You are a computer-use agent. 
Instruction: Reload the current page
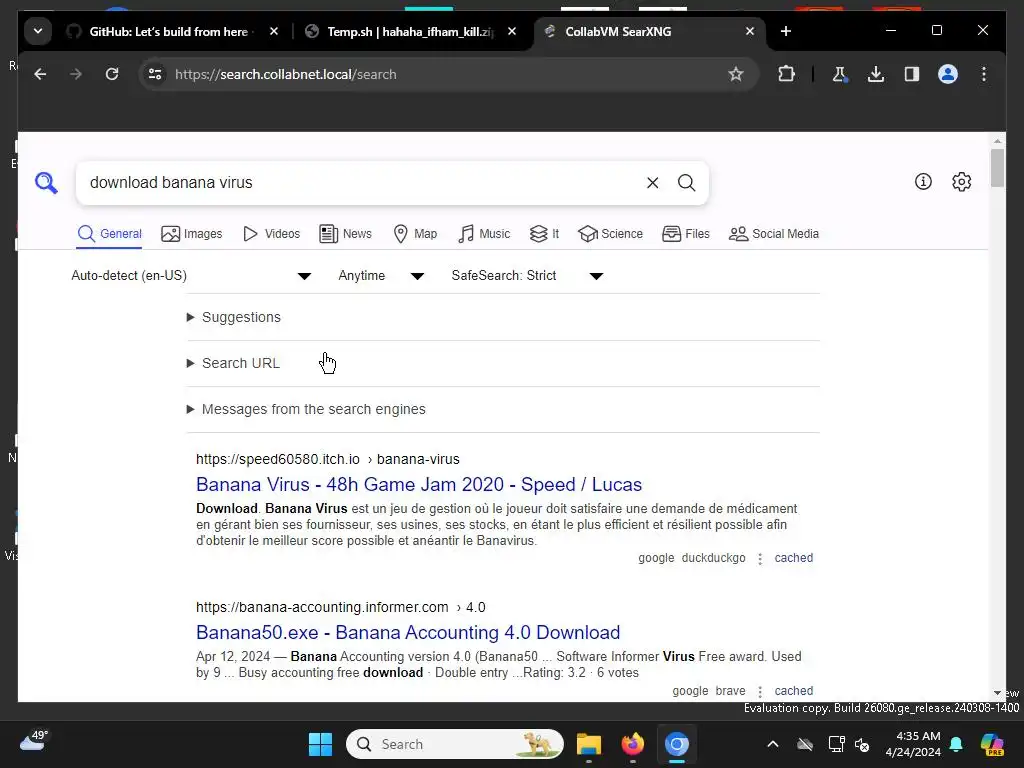coord(112,74)
